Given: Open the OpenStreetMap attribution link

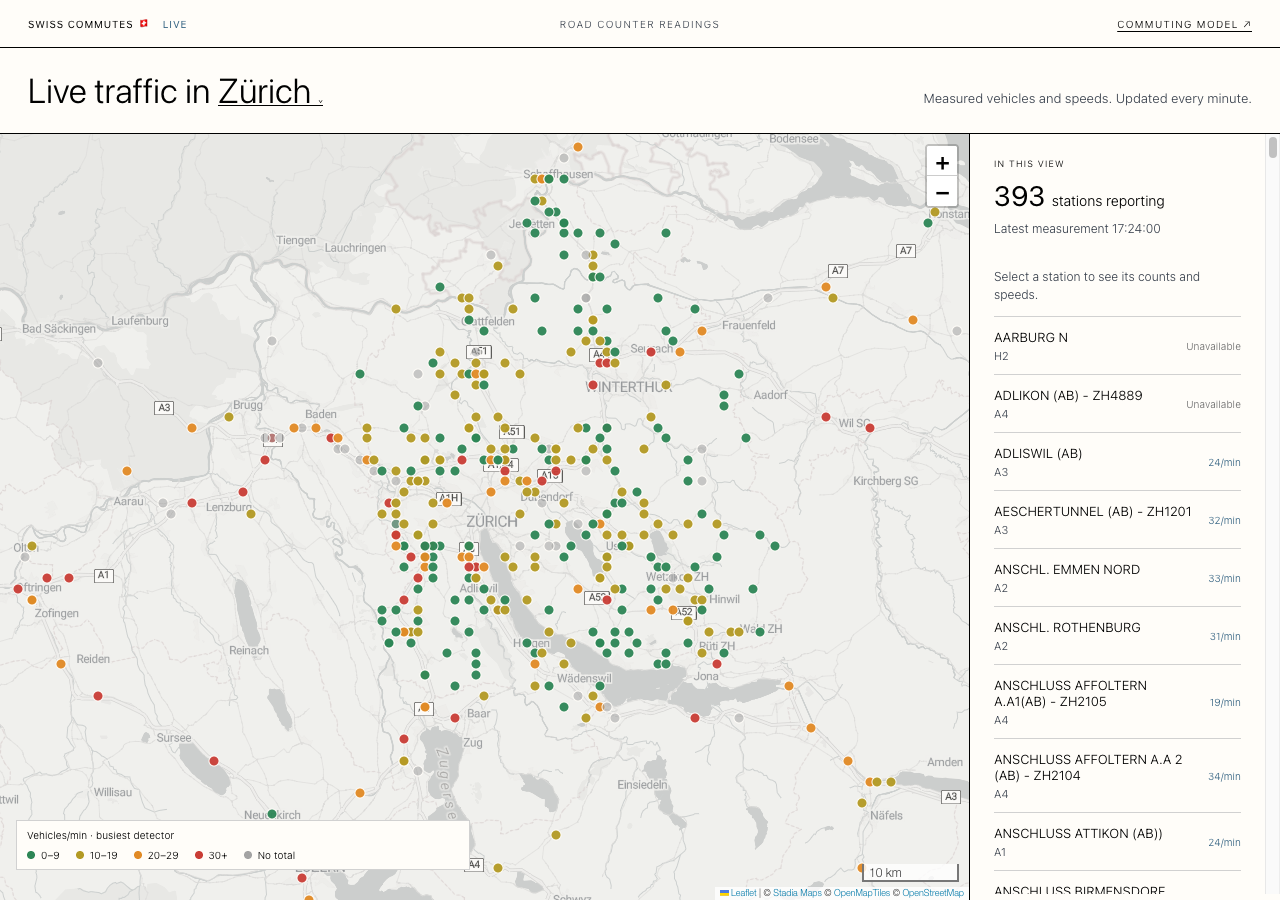Looking at the screenshot, I should (933, 893).
